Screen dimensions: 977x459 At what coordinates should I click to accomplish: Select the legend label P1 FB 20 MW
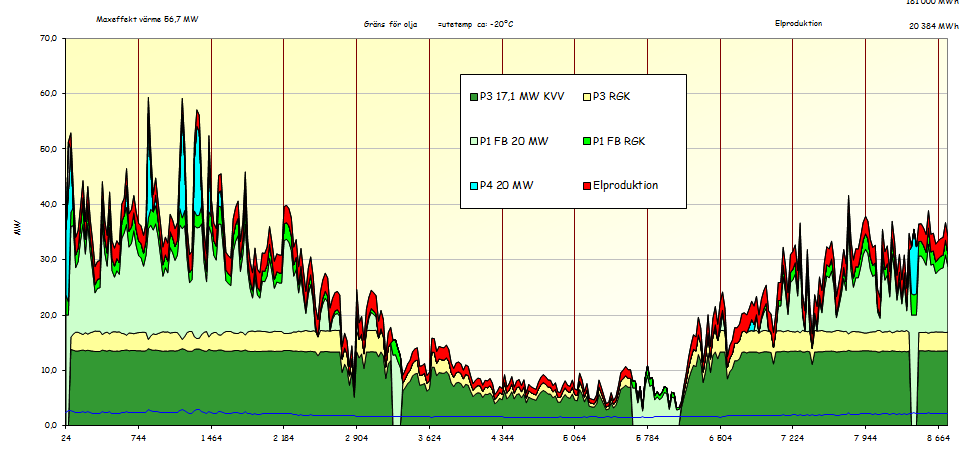click(x=514, y=141)
